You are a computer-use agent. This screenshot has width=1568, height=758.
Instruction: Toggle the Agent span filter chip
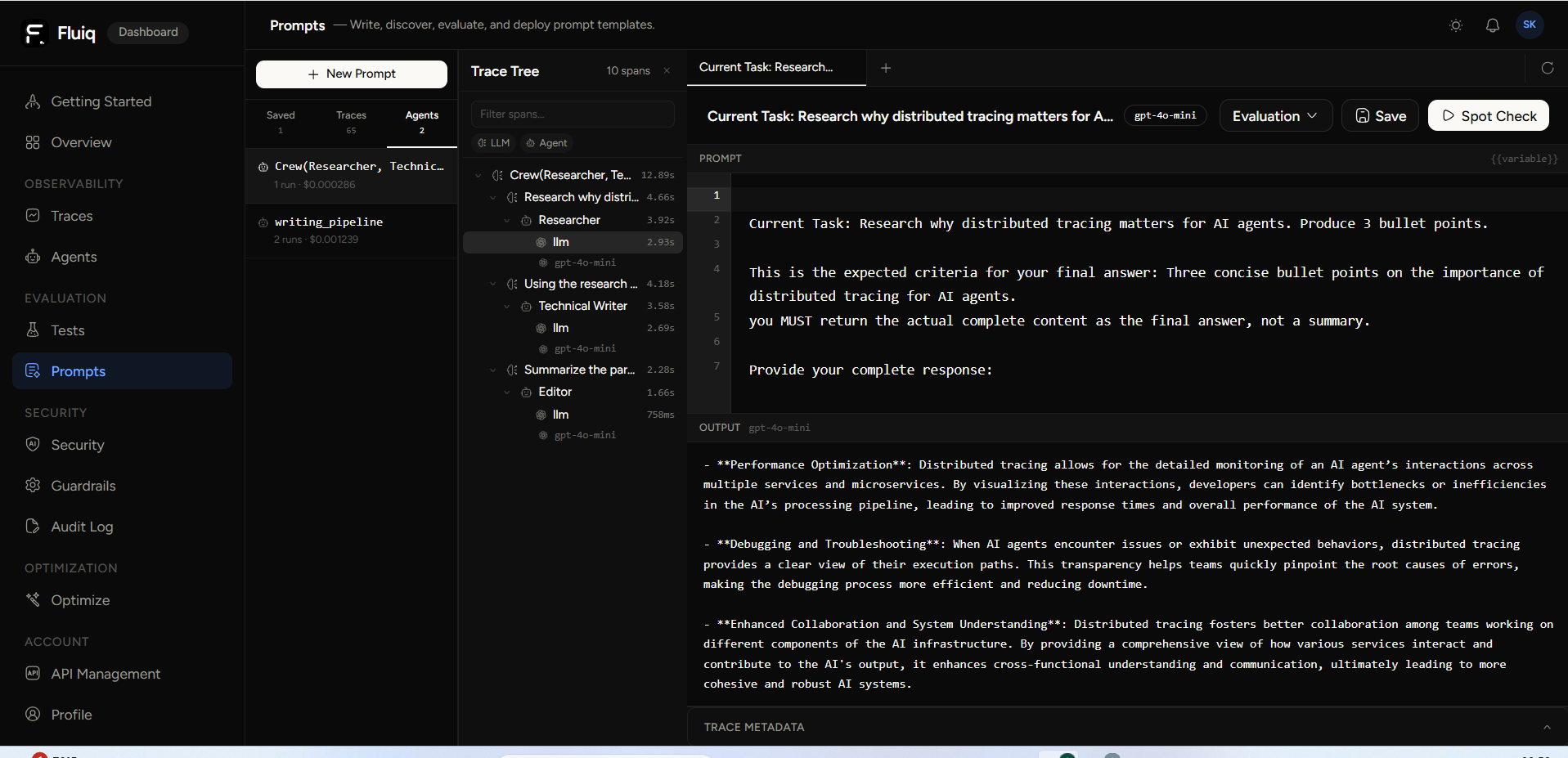point(546,143)
